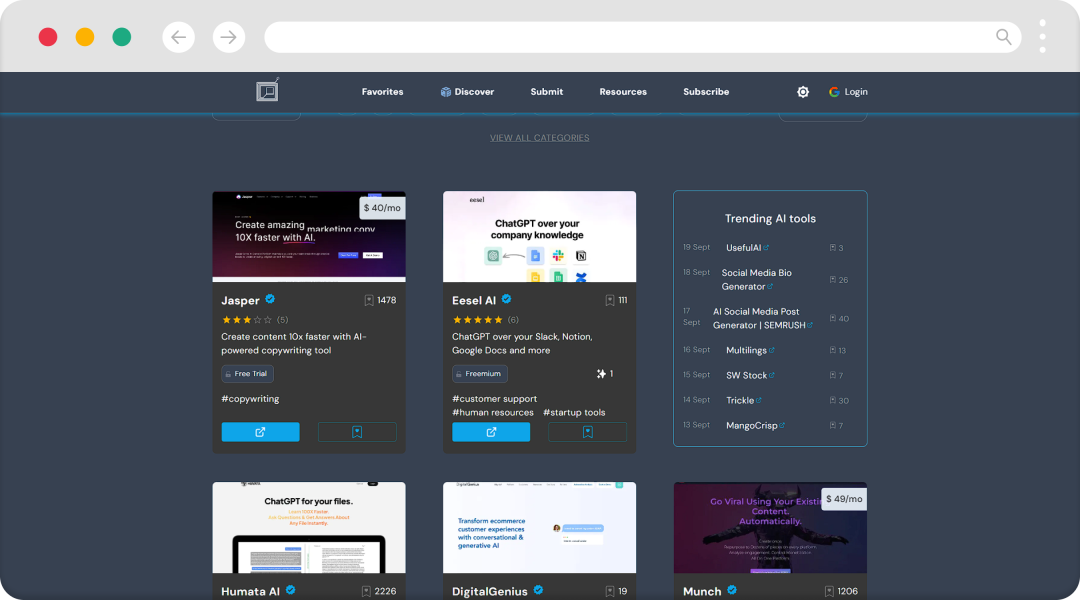Open Eesel AI external link button
Screen dimensions: 1080x600
(491, 432)
